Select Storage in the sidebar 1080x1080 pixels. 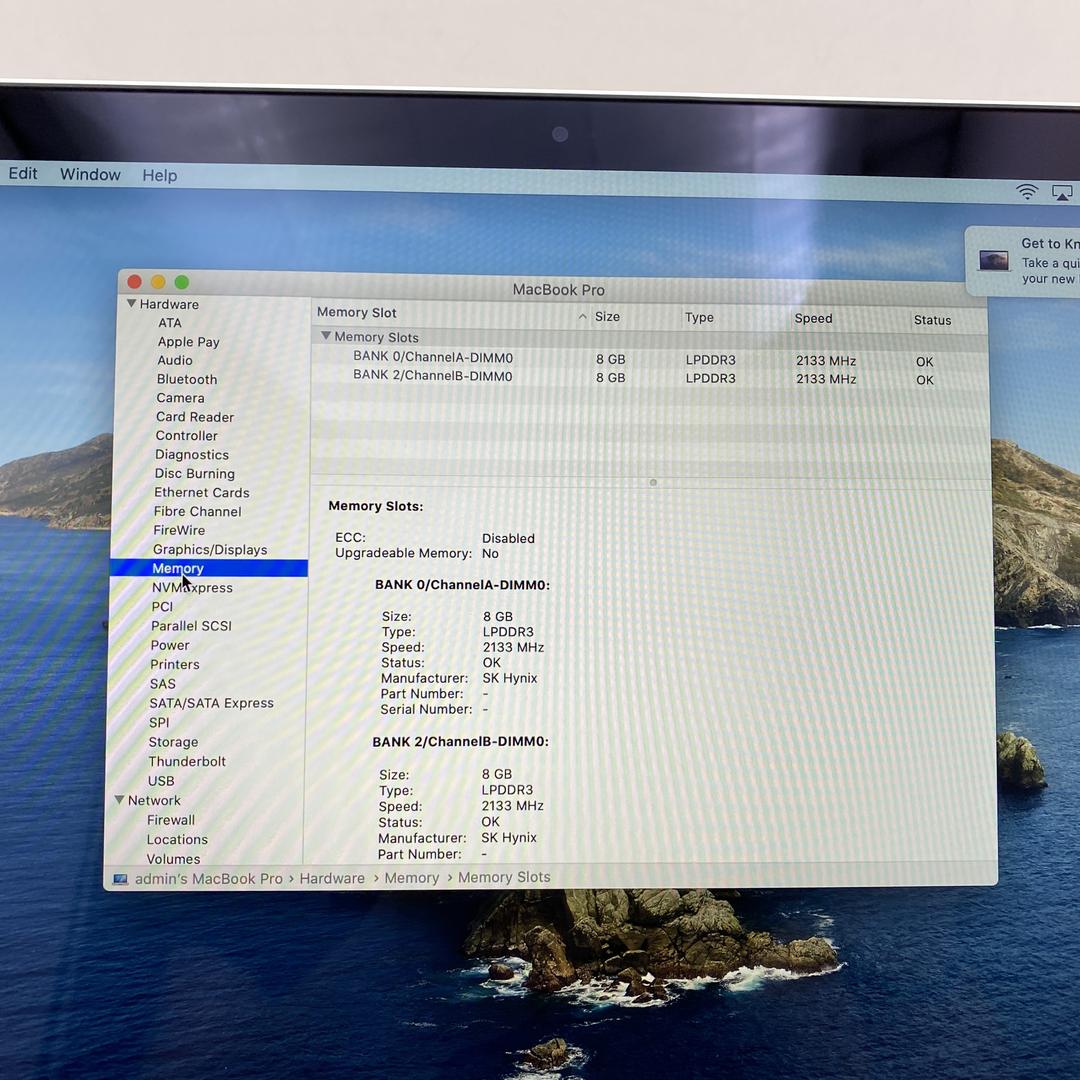coord(174,742)
